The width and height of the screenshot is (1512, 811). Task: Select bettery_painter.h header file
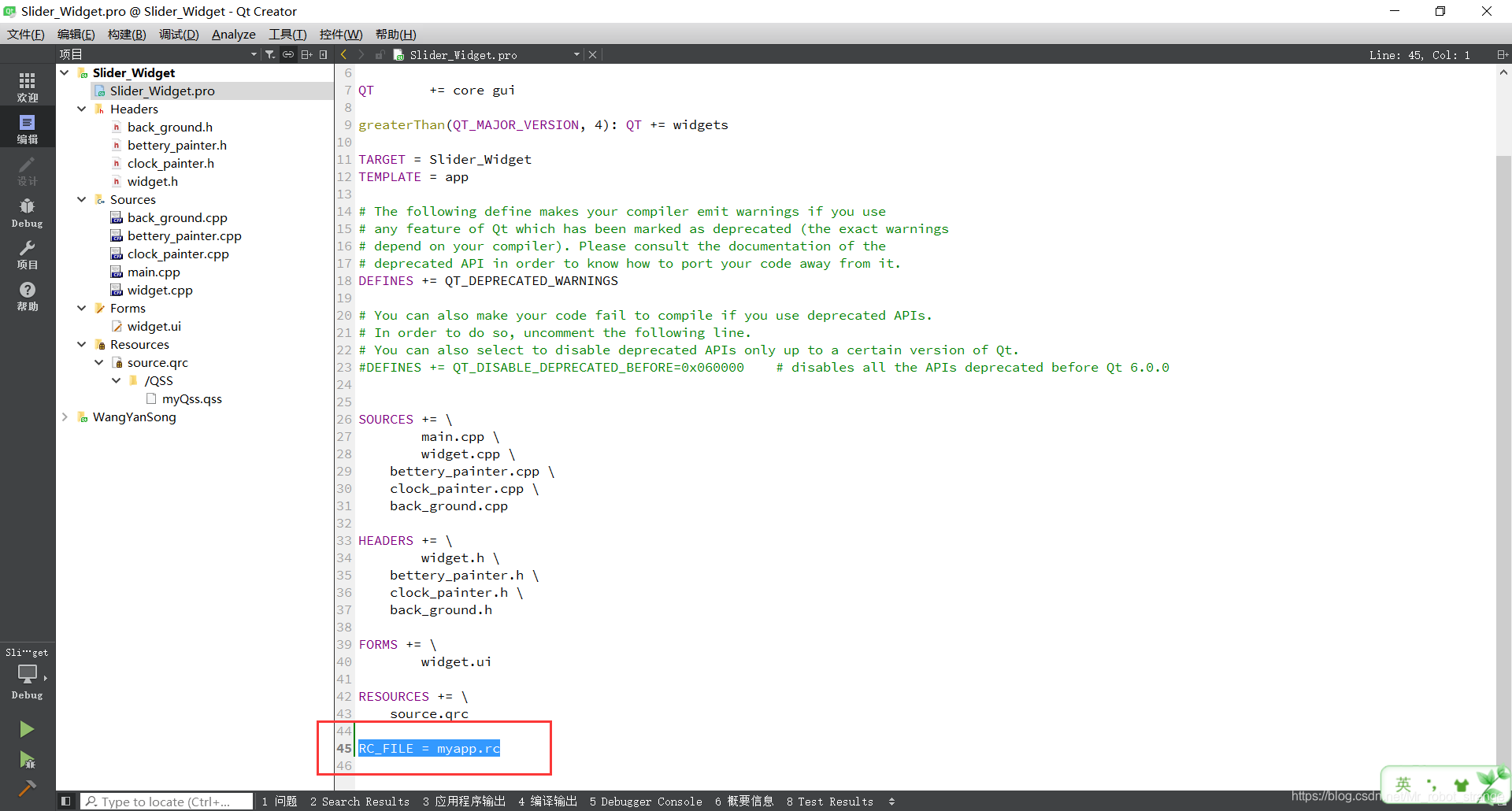[177, 145]
